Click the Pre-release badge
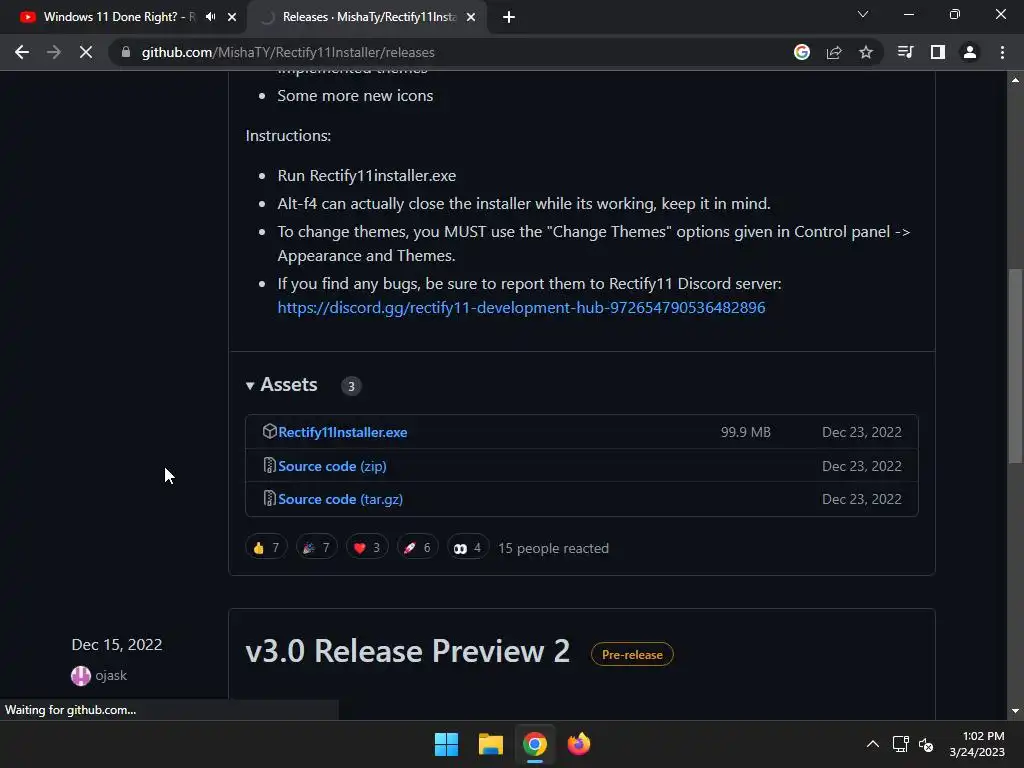The image size is (1024, 768). tap(632, 654)
